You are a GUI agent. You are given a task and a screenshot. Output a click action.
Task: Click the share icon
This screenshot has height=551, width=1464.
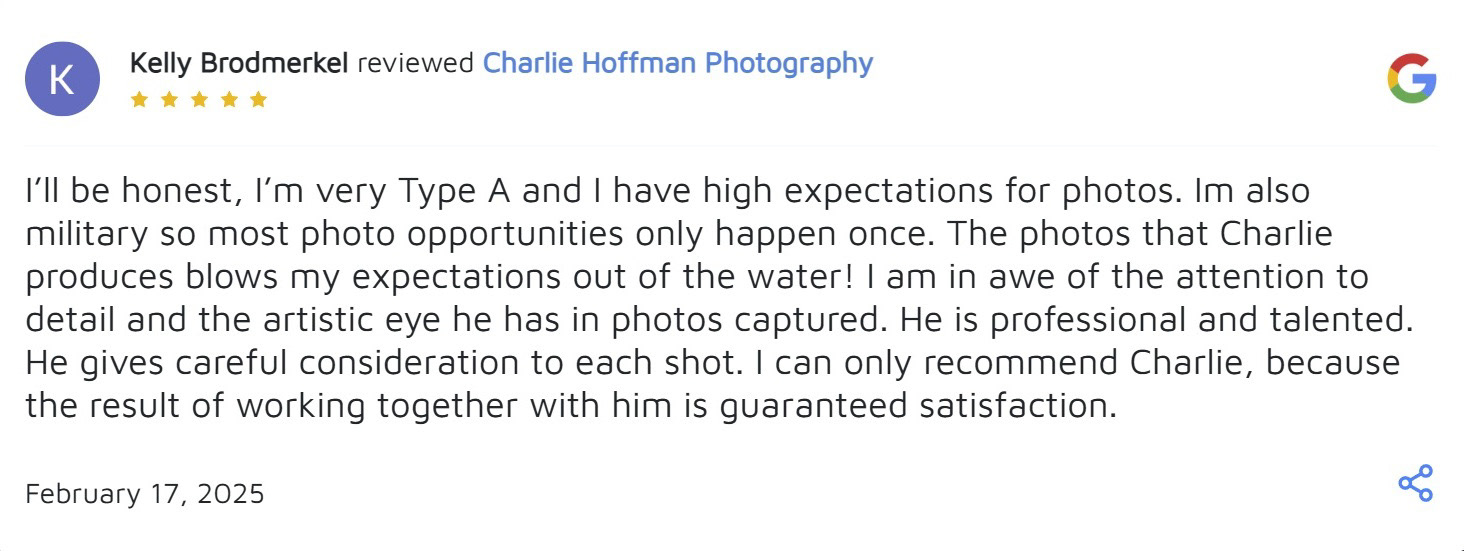click(x=1415, y=483)
